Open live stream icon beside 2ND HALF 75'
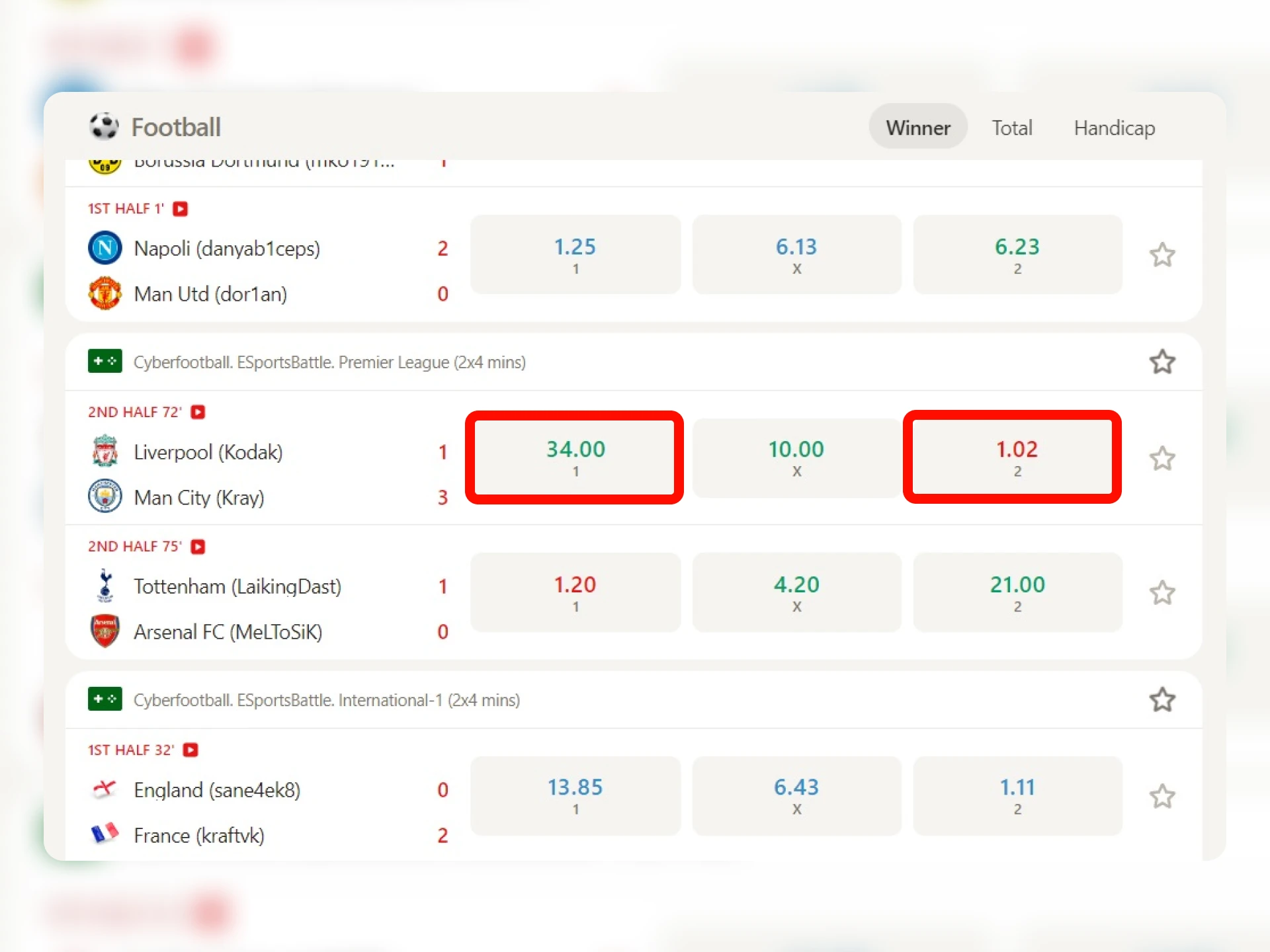 click(x=198, y=547)
